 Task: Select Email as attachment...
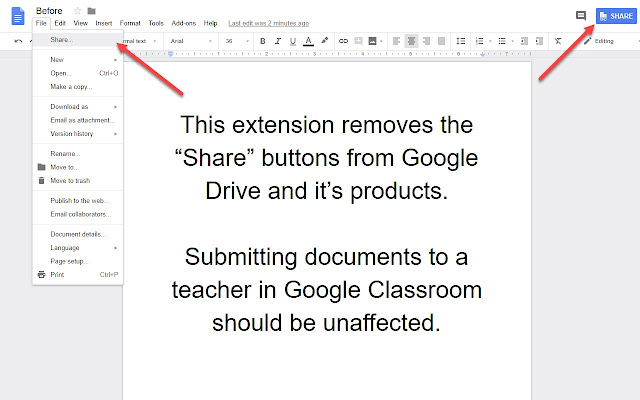coord(78,120)
